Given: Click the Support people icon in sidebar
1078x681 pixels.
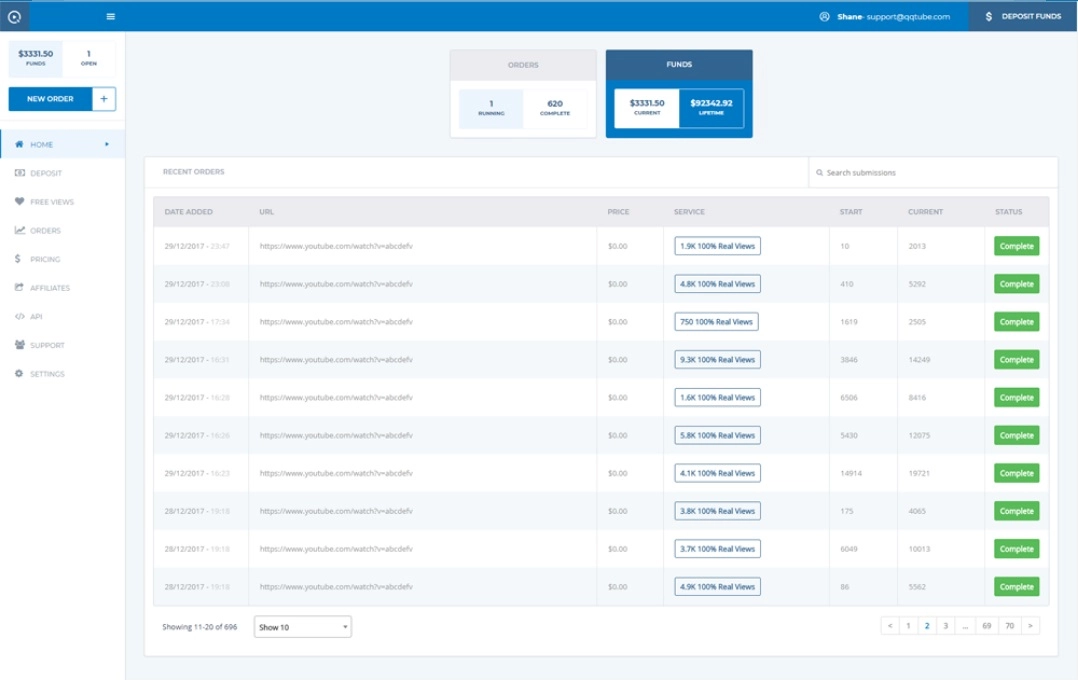Looking at the screenshot, I should pos(19,345).
